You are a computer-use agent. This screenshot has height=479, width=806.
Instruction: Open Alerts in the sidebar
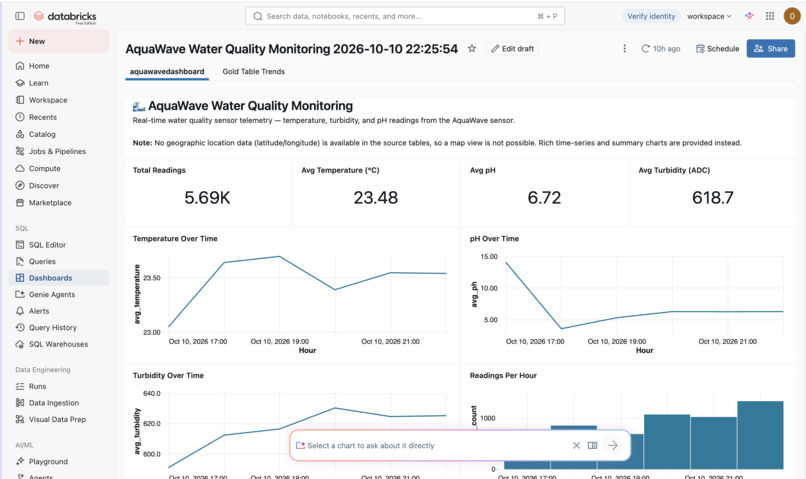[59, 311]
